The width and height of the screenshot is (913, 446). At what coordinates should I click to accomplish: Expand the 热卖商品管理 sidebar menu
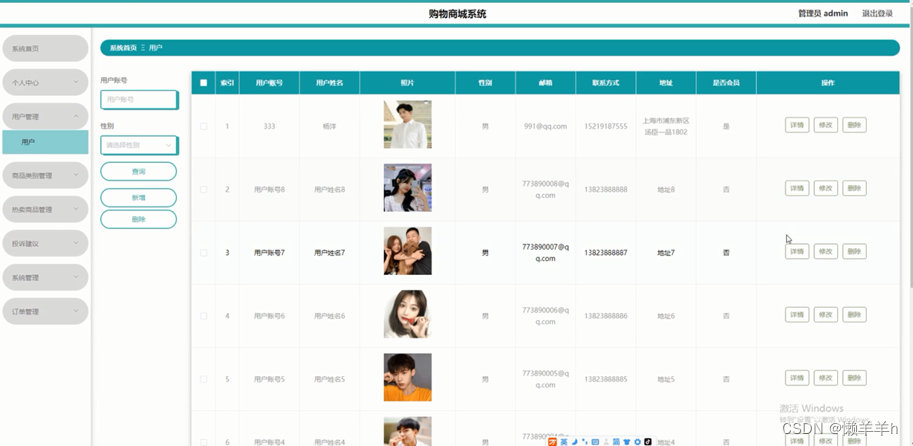45,209
